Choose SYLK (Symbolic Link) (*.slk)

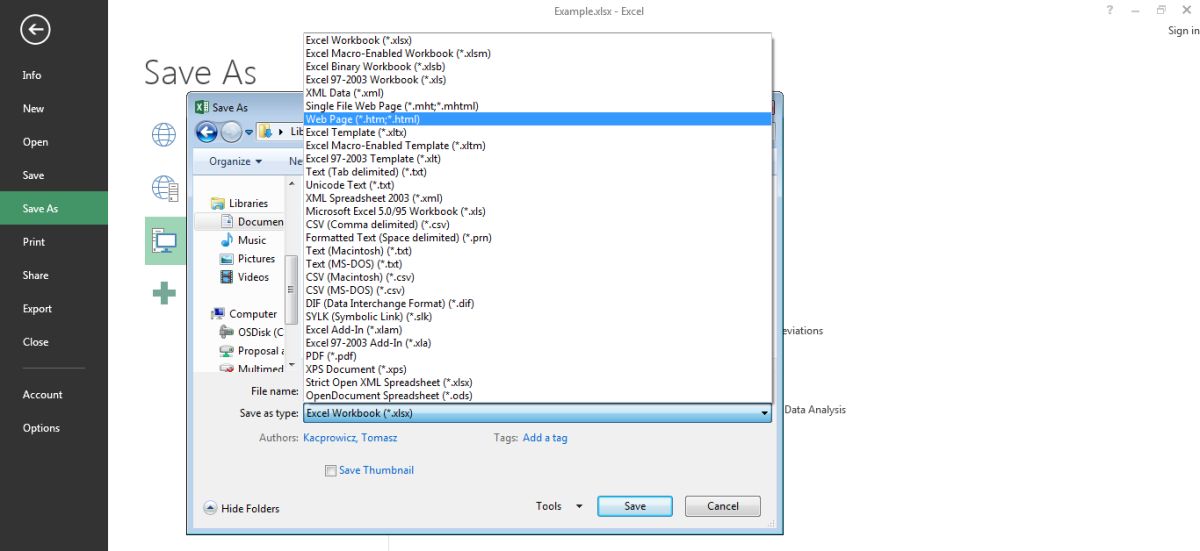pyautogui.click(x=537, y=317)
